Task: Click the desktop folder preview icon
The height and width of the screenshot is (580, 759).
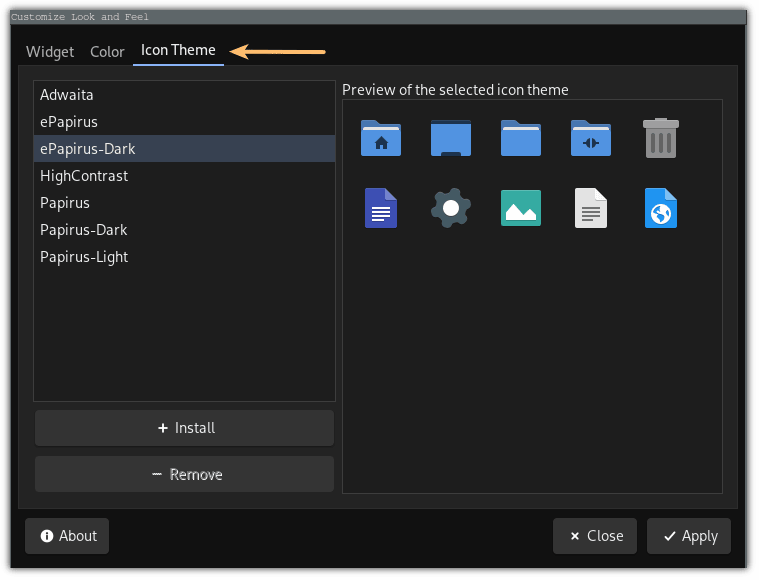Action: [x=450, y=138]
